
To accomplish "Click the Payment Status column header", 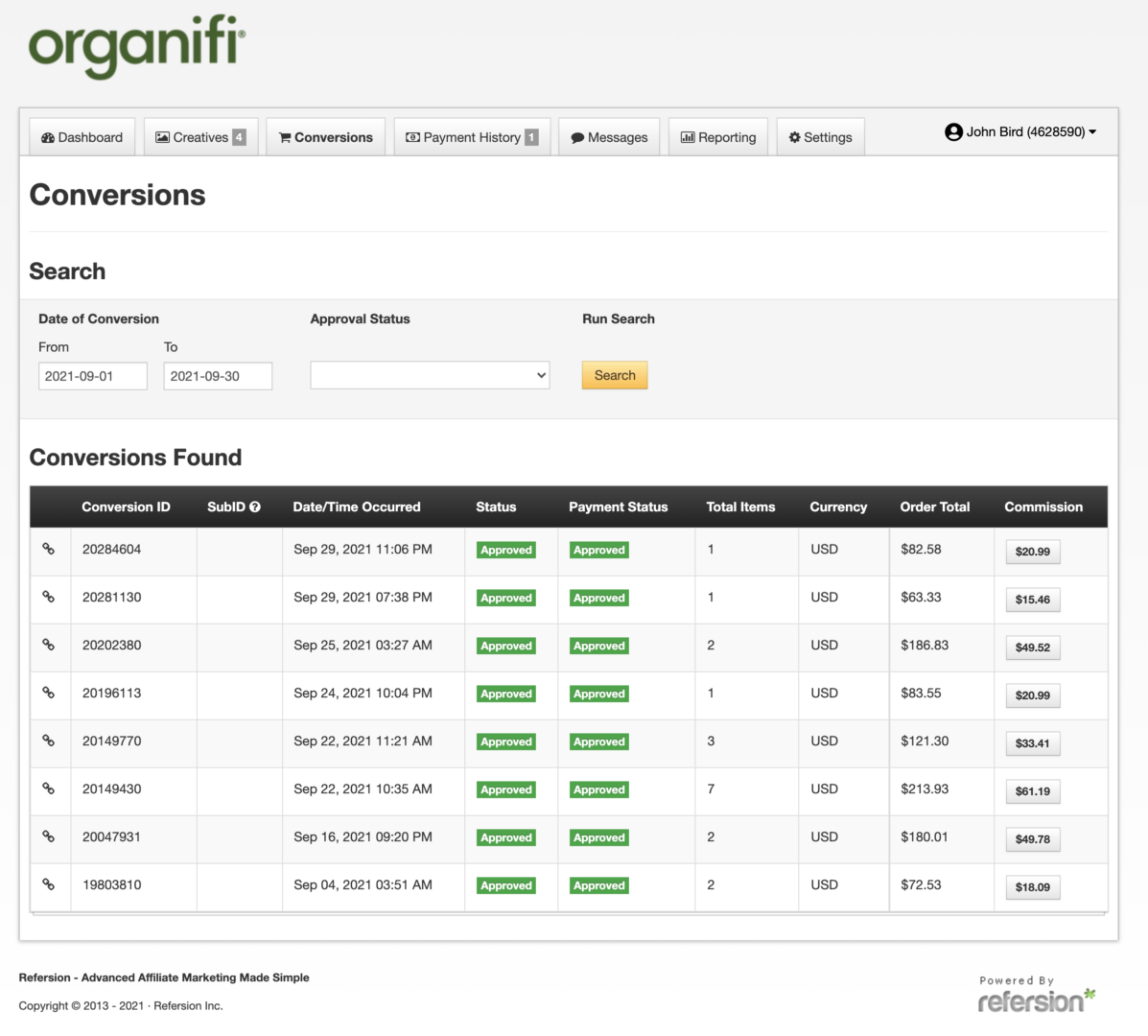I will tap(618, 506).
